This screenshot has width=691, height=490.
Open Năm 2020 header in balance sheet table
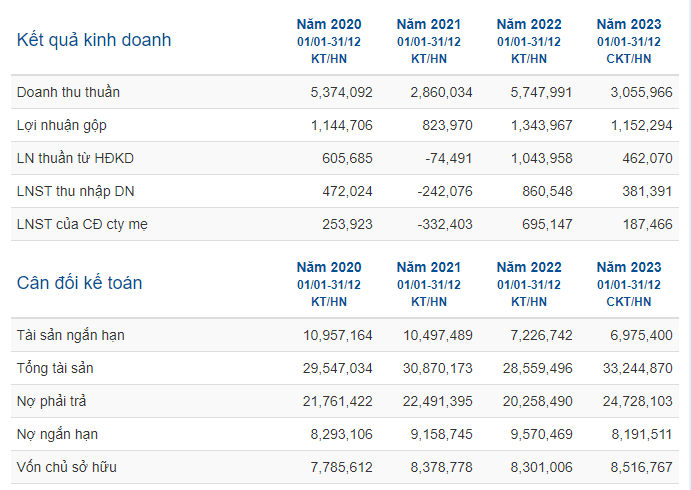[329, 284]
